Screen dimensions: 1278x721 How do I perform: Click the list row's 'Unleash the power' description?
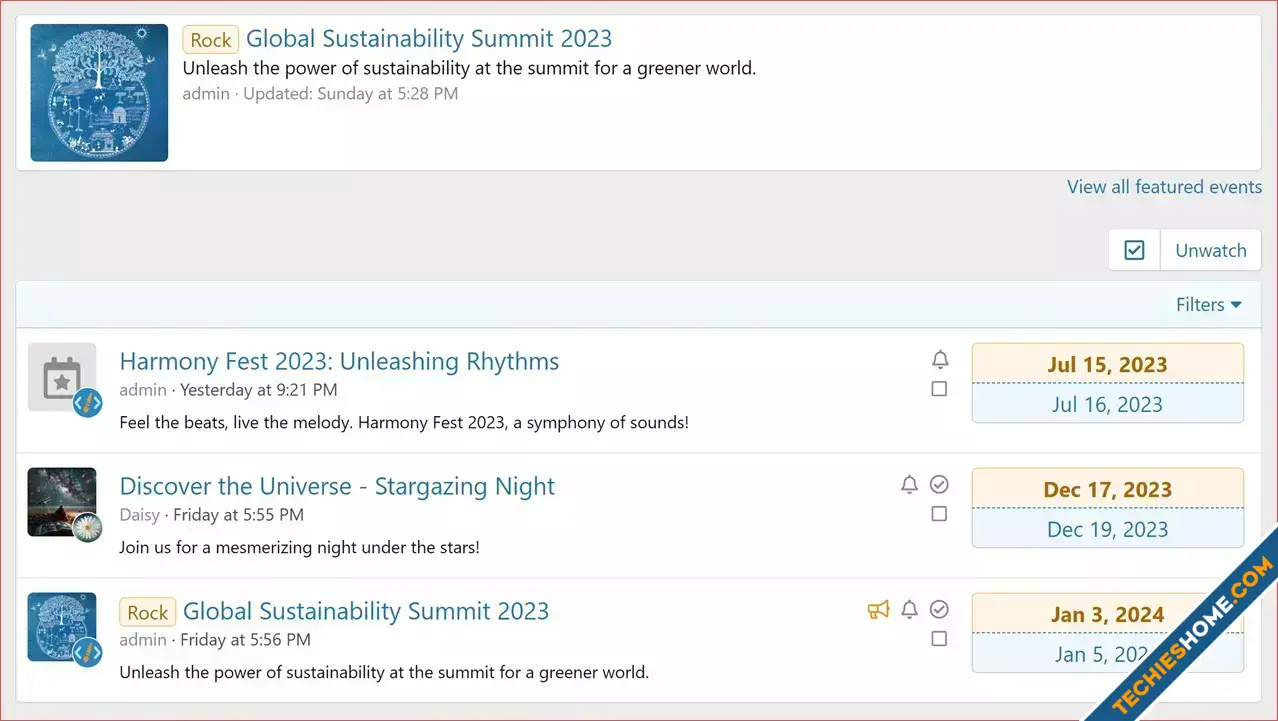click(x=384, y=673)
